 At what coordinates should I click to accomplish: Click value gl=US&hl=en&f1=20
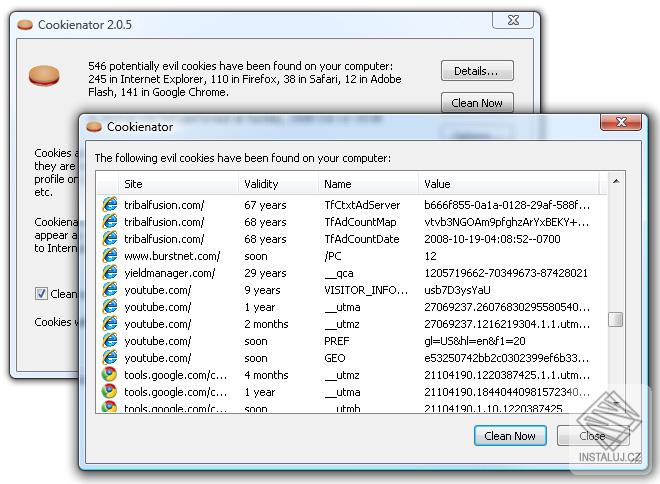pyautogui.click(x=475, y=341)
